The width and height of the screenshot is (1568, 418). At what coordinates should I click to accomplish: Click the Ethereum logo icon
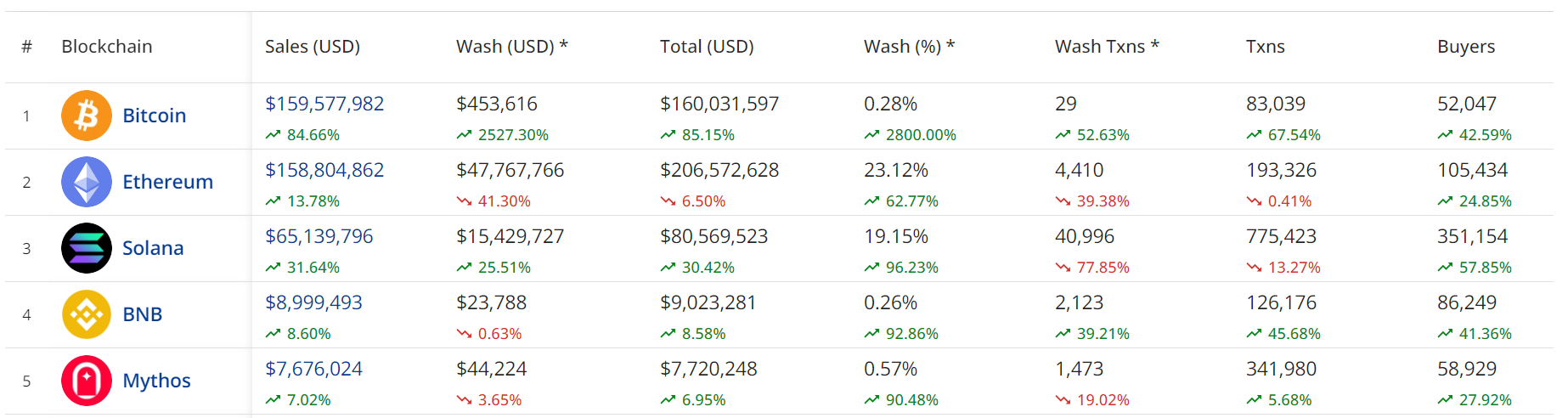click(87, 182)
